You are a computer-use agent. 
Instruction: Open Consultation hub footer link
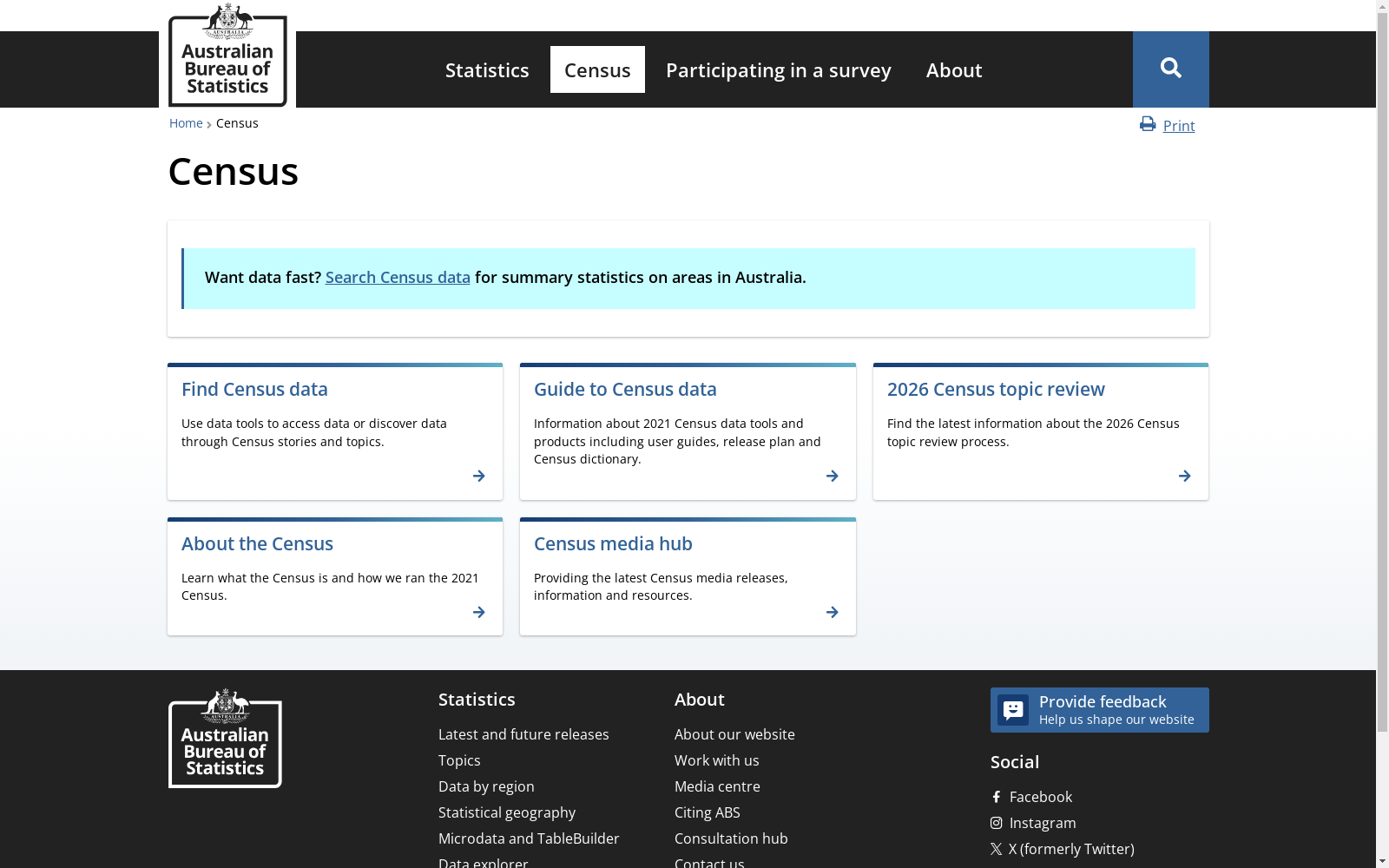point(731,838)
